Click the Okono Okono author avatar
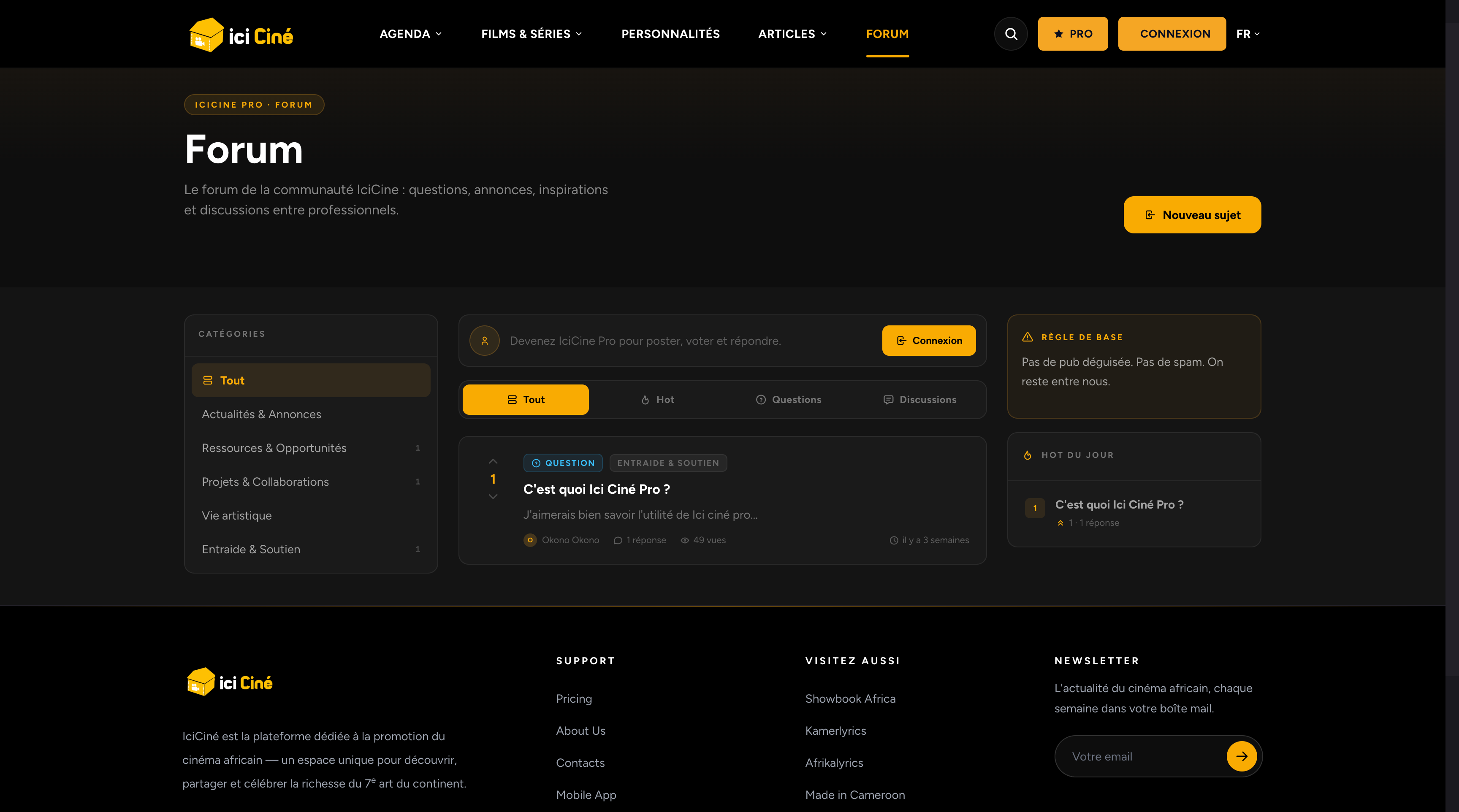The height and width of the screenshot is (812, 1459). (x=529, y=540)
